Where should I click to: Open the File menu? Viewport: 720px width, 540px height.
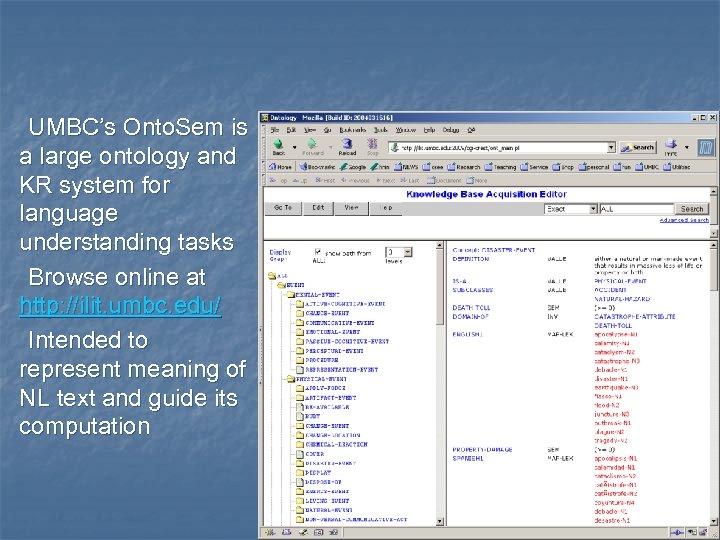pos(275,130)
